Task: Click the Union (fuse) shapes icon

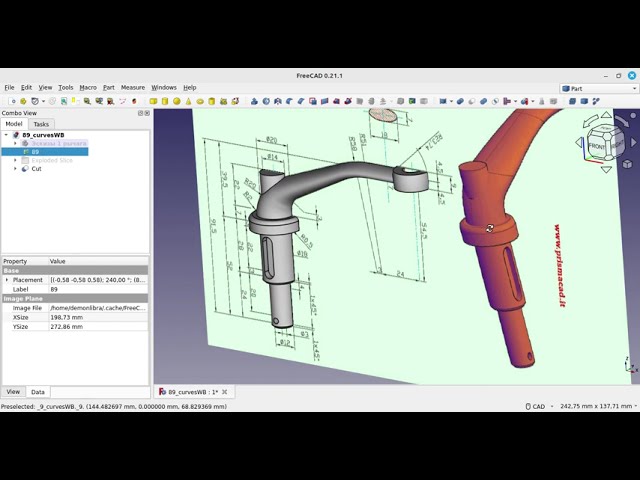Action: (483, 101)
